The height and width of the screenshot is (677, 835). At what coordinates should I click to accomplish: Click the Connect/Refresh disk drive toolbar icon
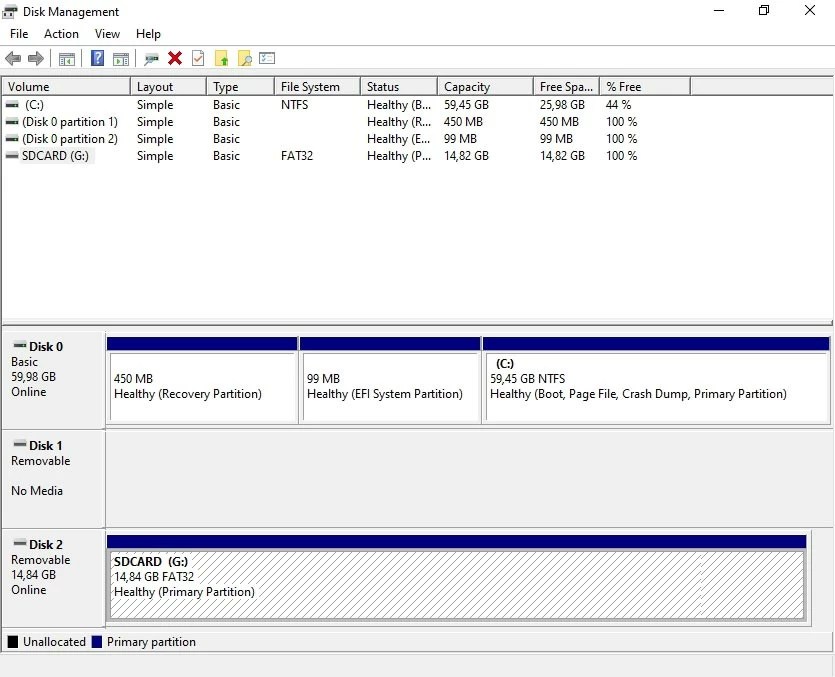tap(151, 59)
